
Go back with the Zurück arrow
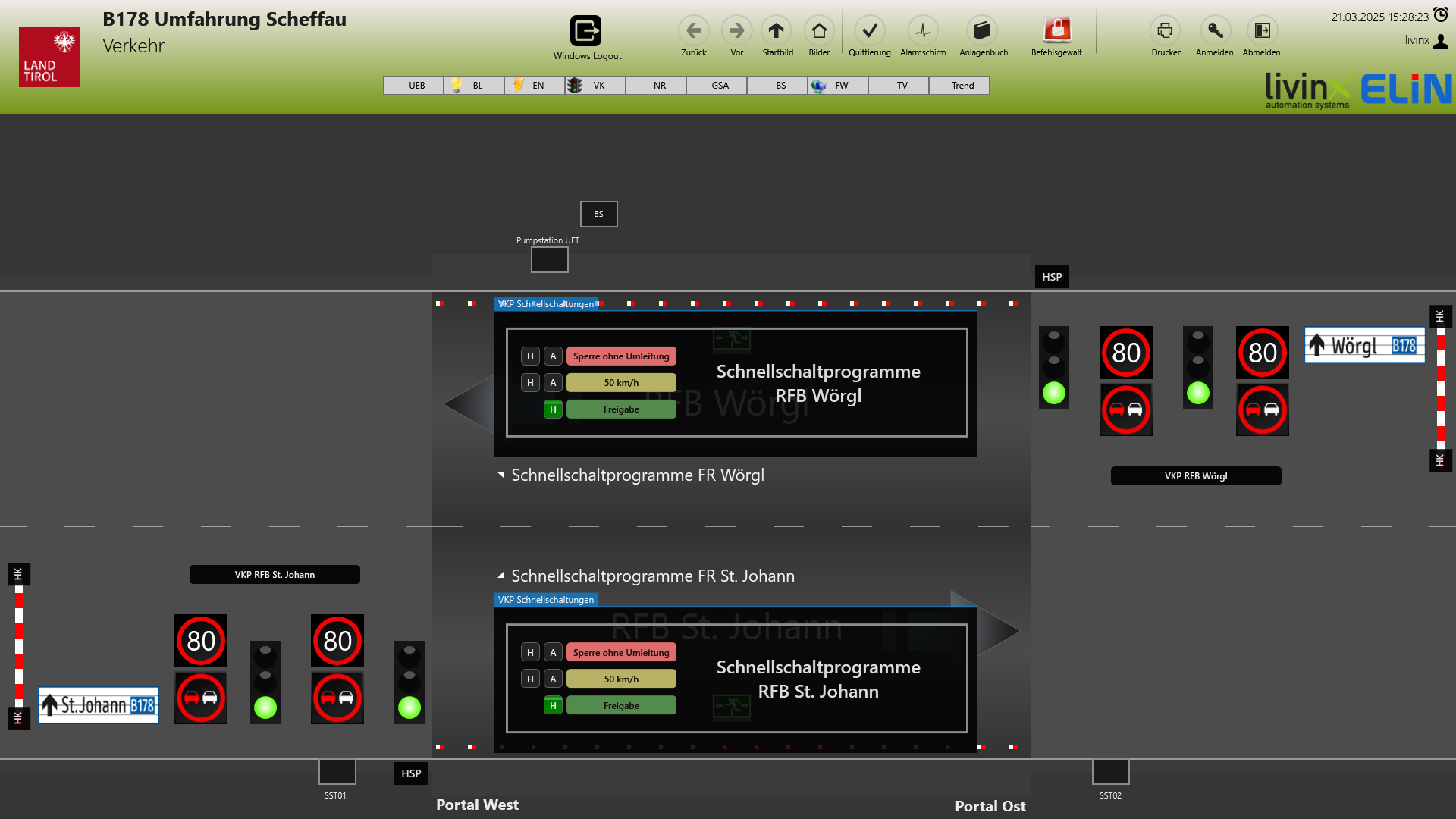click(693, 31)
